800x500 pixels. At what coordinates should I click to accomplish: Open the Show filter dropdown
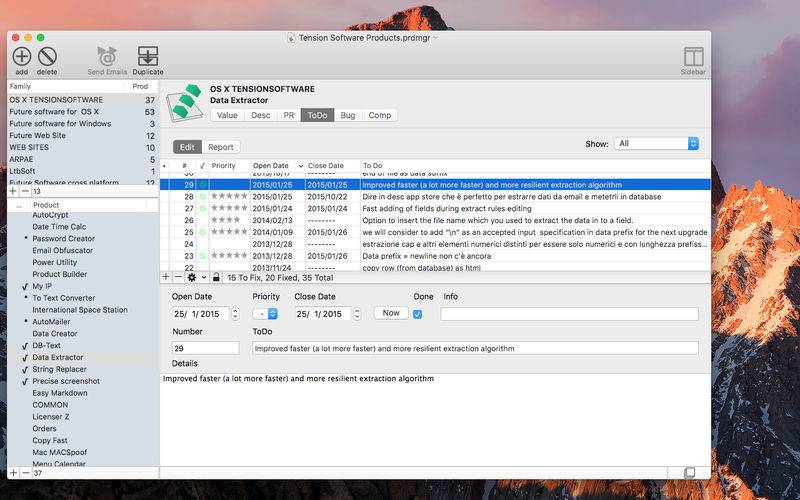point(656,144)
